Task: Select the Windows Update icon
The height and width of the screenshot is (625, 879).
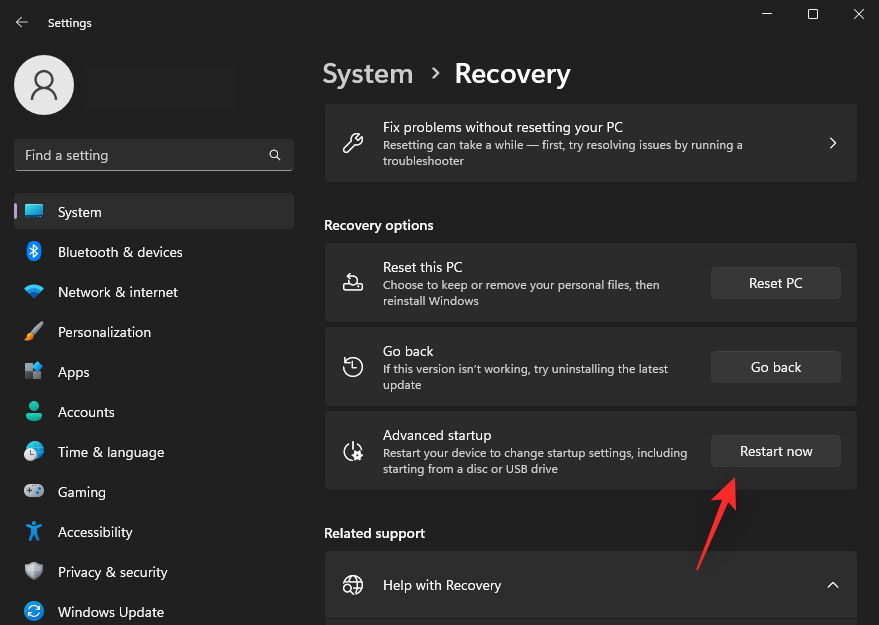Action: pos(34,611)
